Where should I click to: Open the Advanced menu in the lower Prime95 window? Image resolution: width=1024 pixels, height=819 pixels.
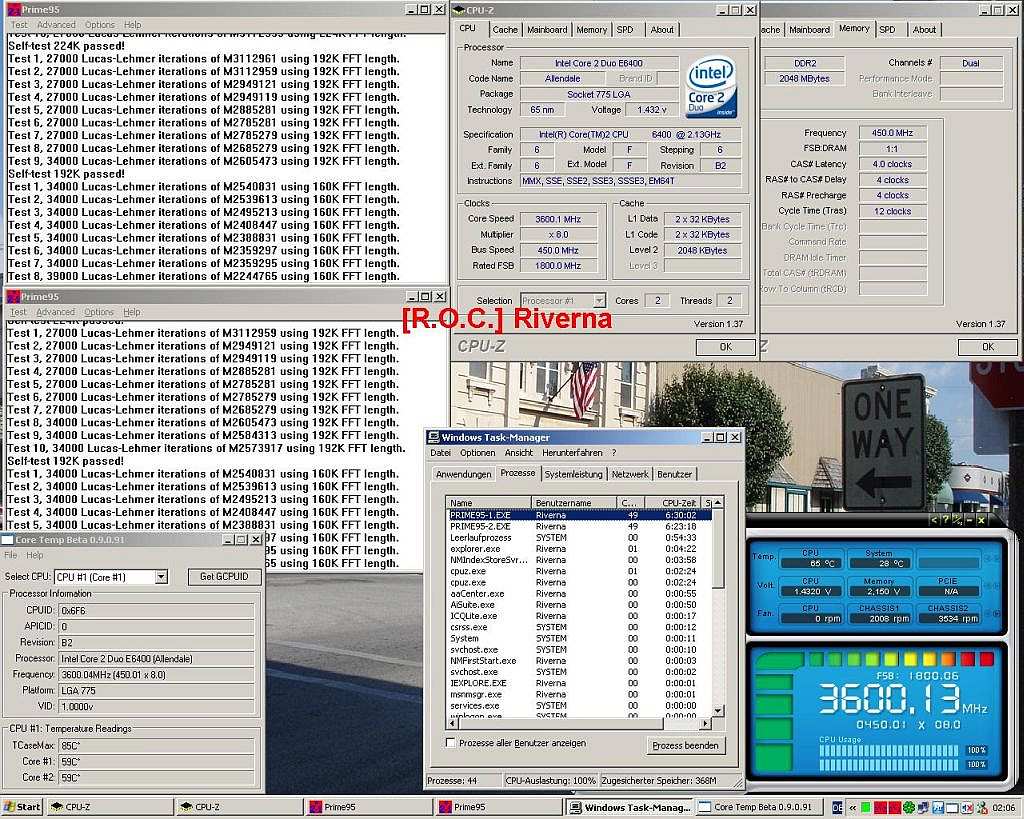click(56, 312)
